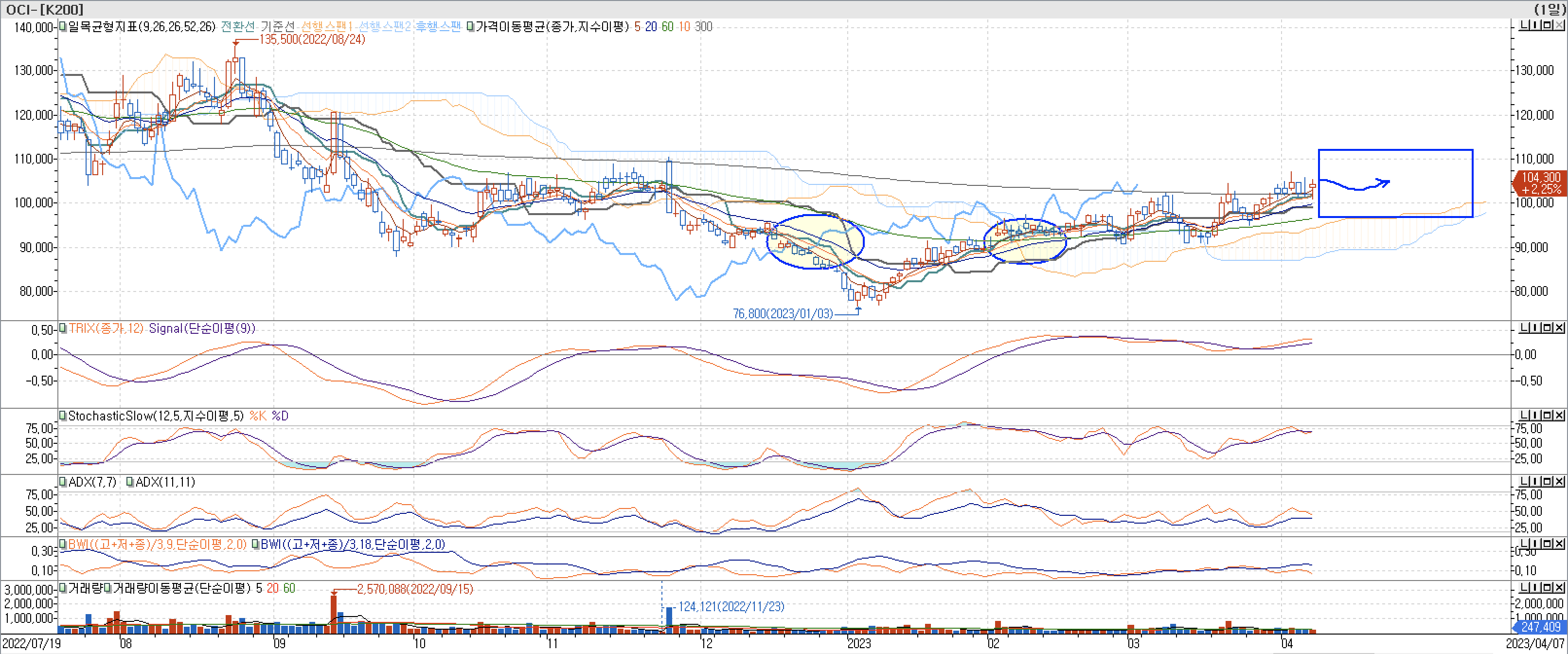Click the L-shaped button in the price chart panel
The image size is (1568, 654).
pyautogui.click(x=1524, y=25)
